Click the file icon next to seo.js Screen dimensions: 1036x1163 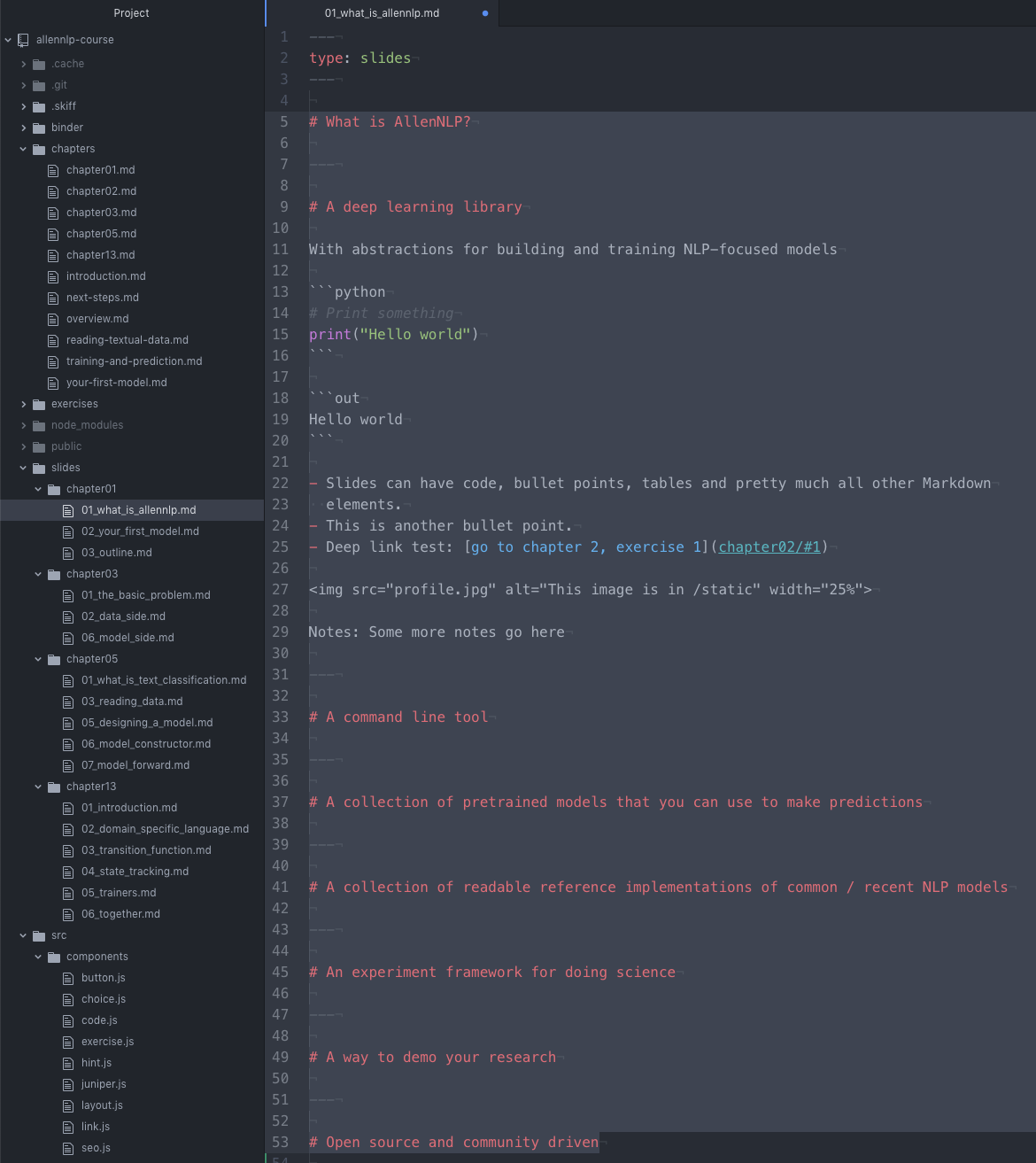pos(67,1148)
